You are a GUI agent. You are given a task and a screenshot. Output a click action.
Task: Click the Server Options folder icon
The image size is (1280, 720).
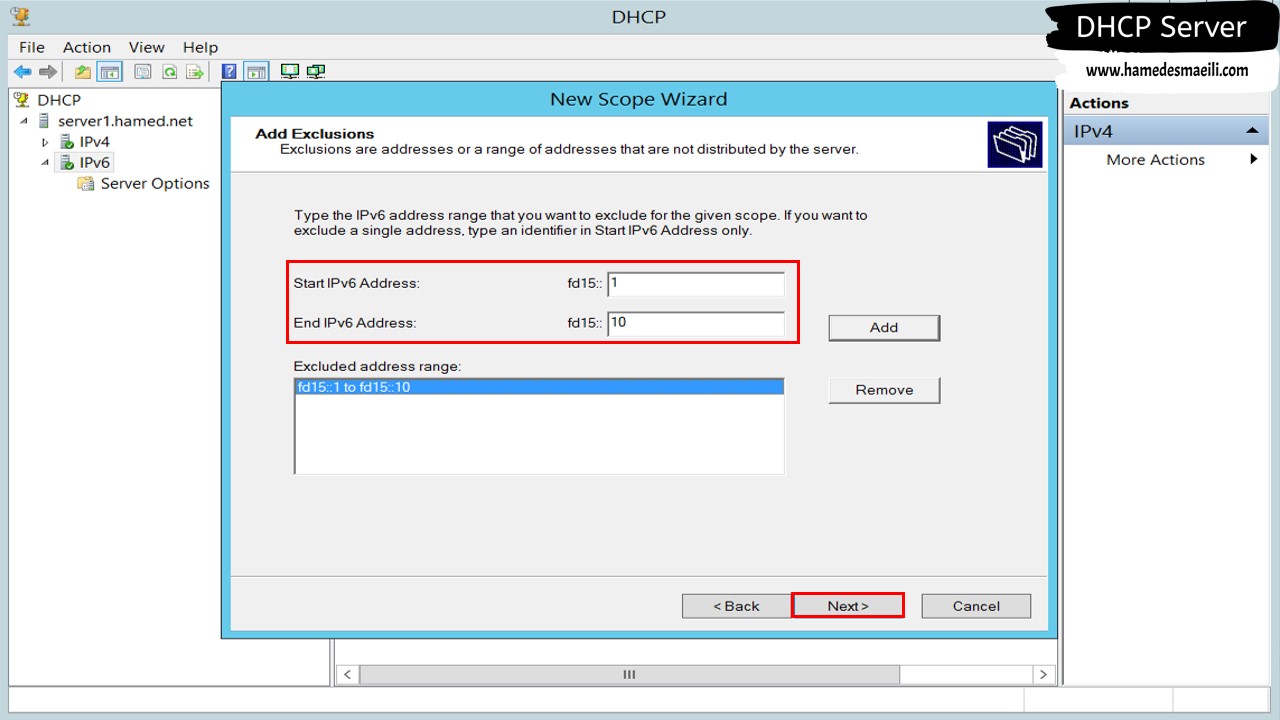point(86,184)
